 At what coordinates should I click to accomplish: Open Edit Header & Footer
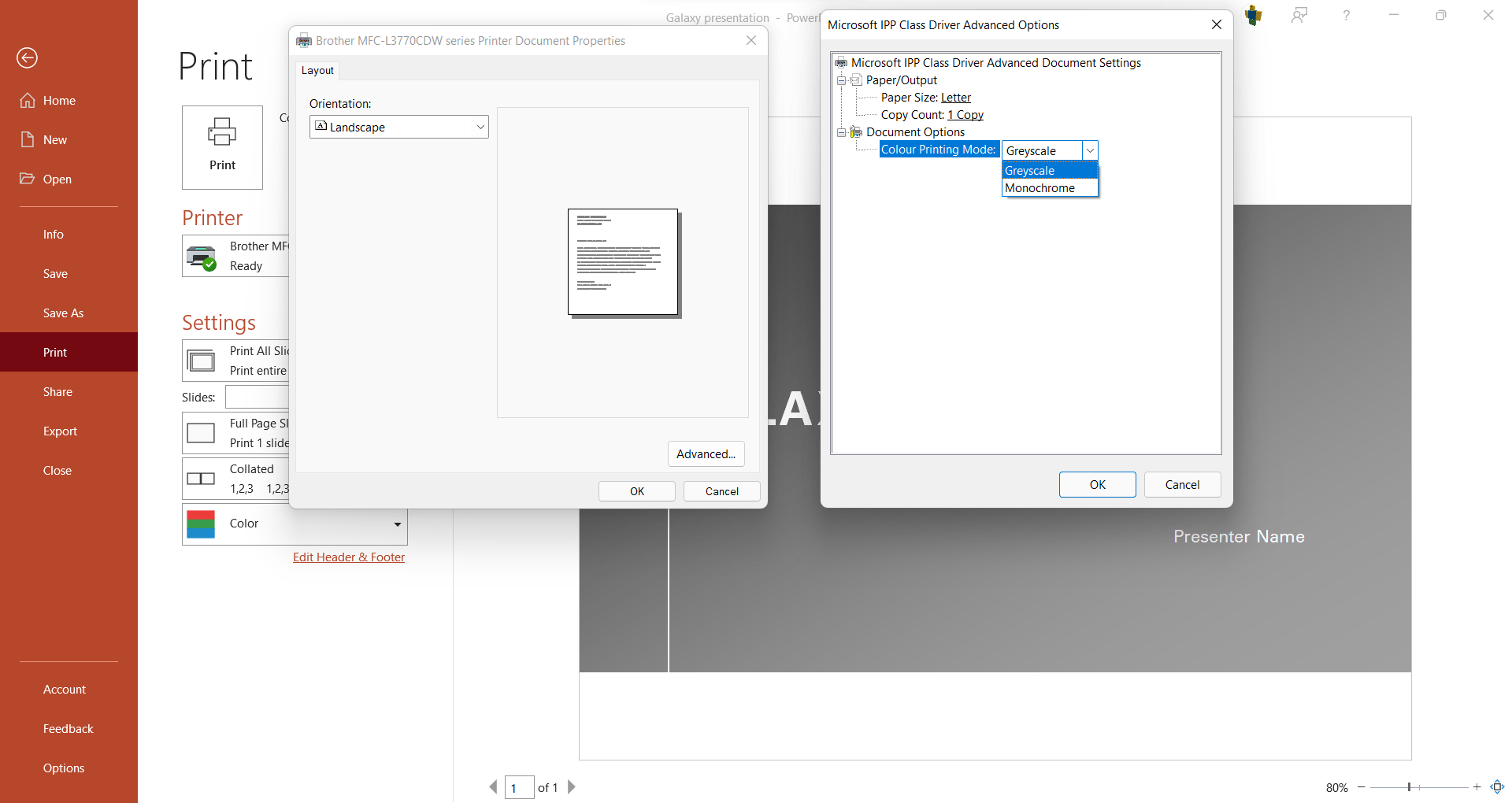348,557
